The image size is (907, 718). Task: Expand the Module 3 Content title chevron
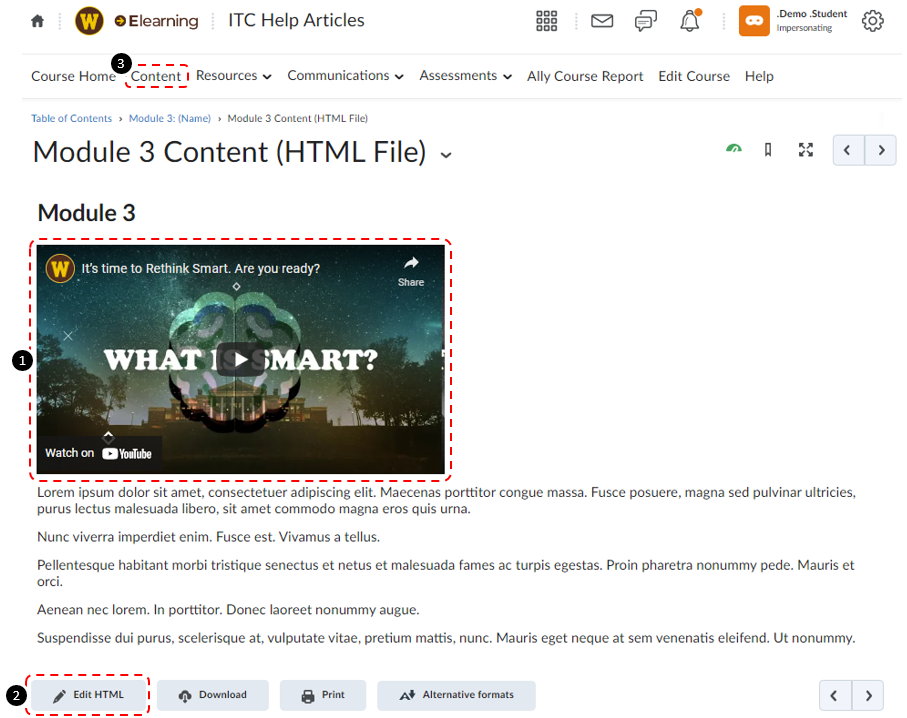point(446,155)
